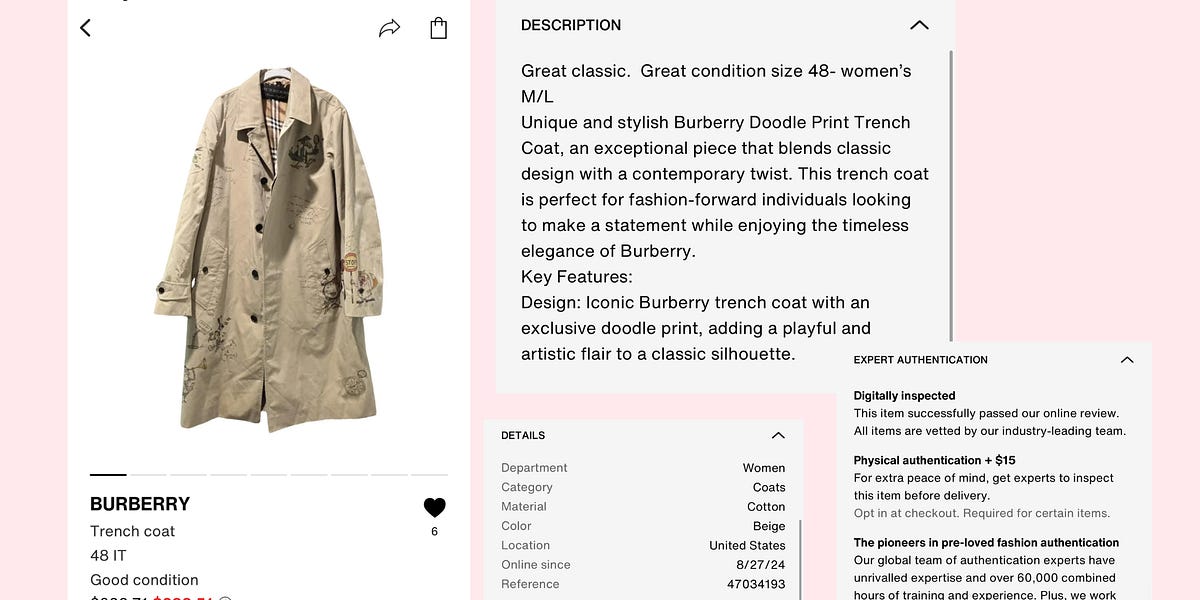
Task: Select the second carousel indicator dash
Action: click(147, 474)
